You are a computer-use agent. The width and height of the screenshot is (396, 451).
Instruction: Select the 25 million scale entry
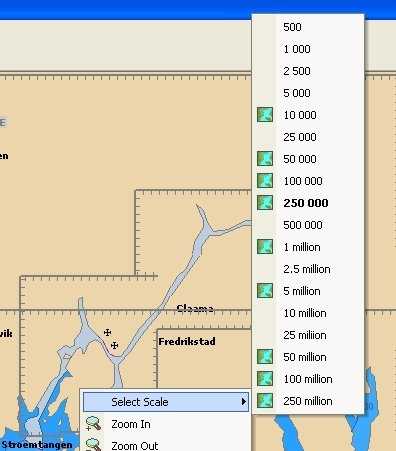click(305, 335)
